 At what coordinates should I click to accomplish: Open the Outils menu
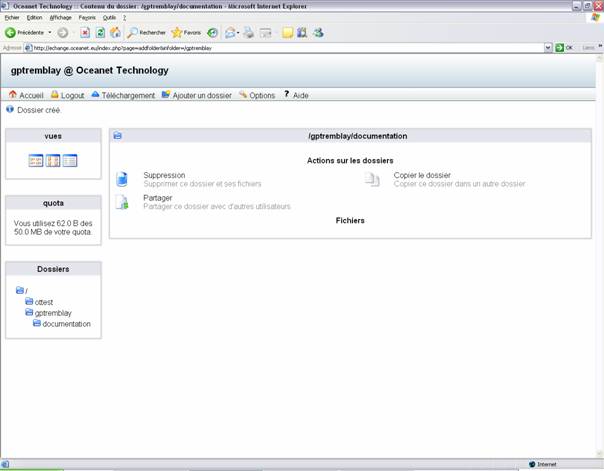(109, 18)
